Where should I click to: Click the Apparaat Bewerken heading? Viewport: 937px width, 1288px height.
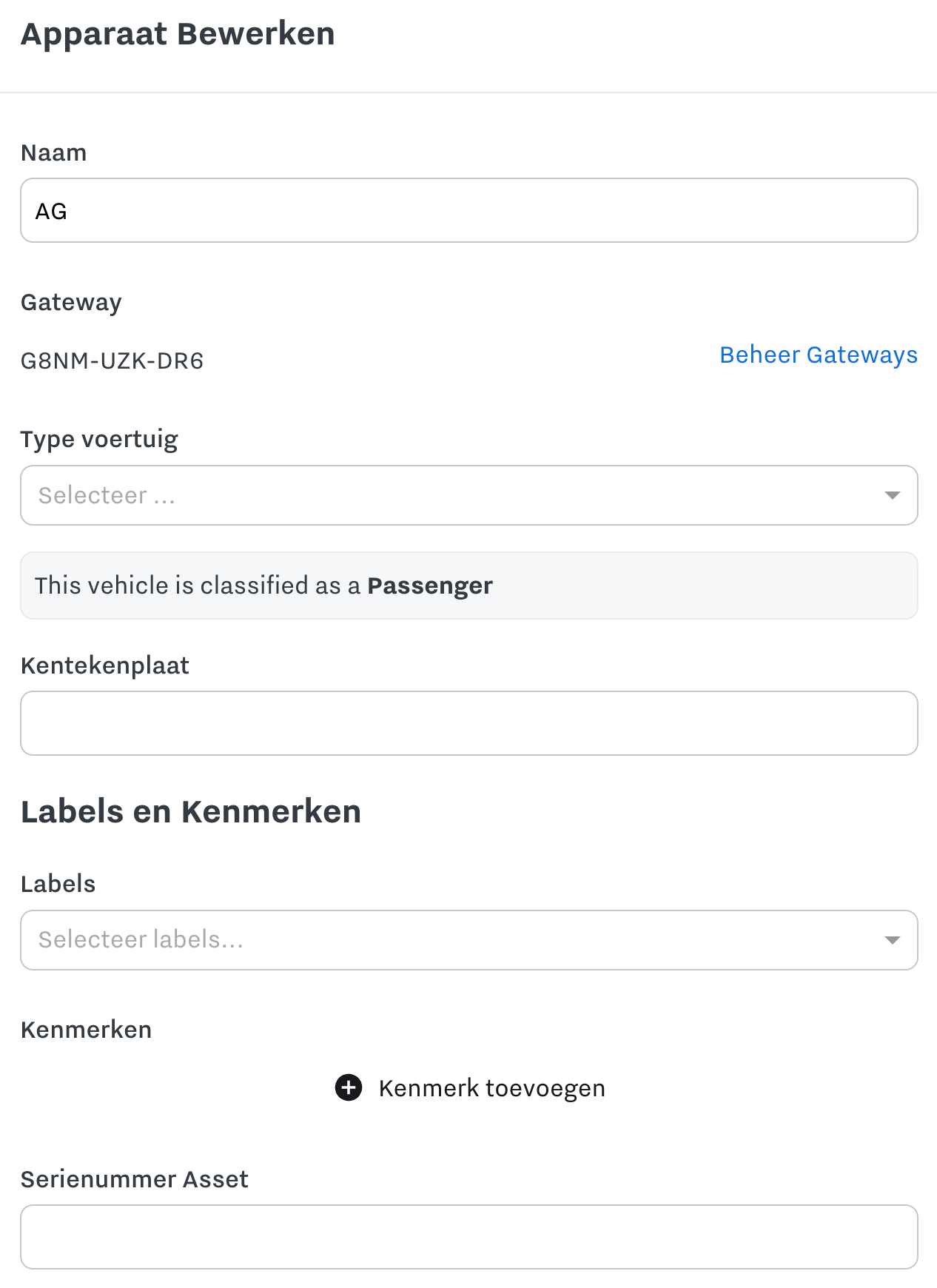(178, 34)
